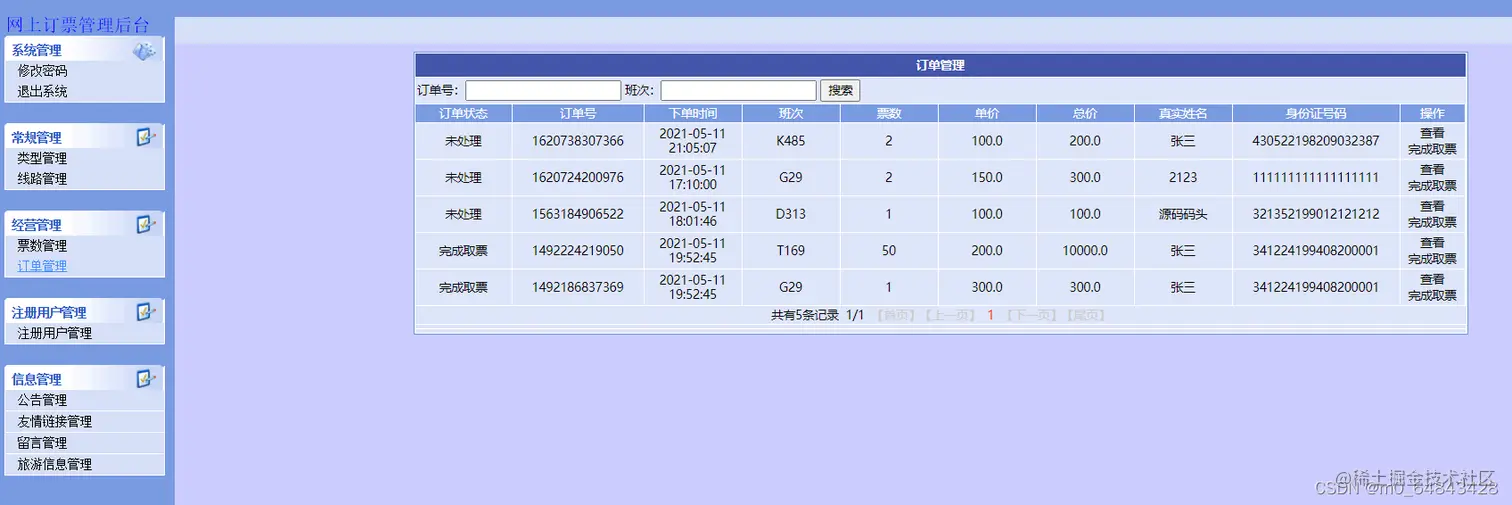The width and height of the screenshot is (1512, 505).
Task: Go to 票数管理
Action: pos(42,245)
